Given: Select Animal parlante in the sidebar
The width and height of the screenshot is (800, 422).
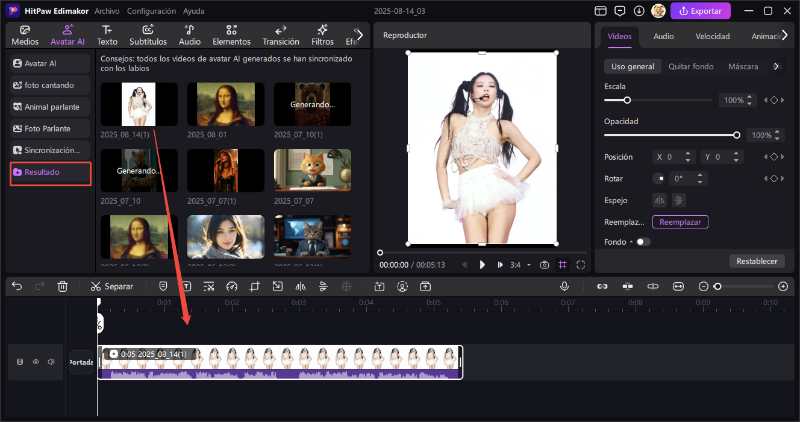Looking at the screenshot, I should (x=51, y=107).
